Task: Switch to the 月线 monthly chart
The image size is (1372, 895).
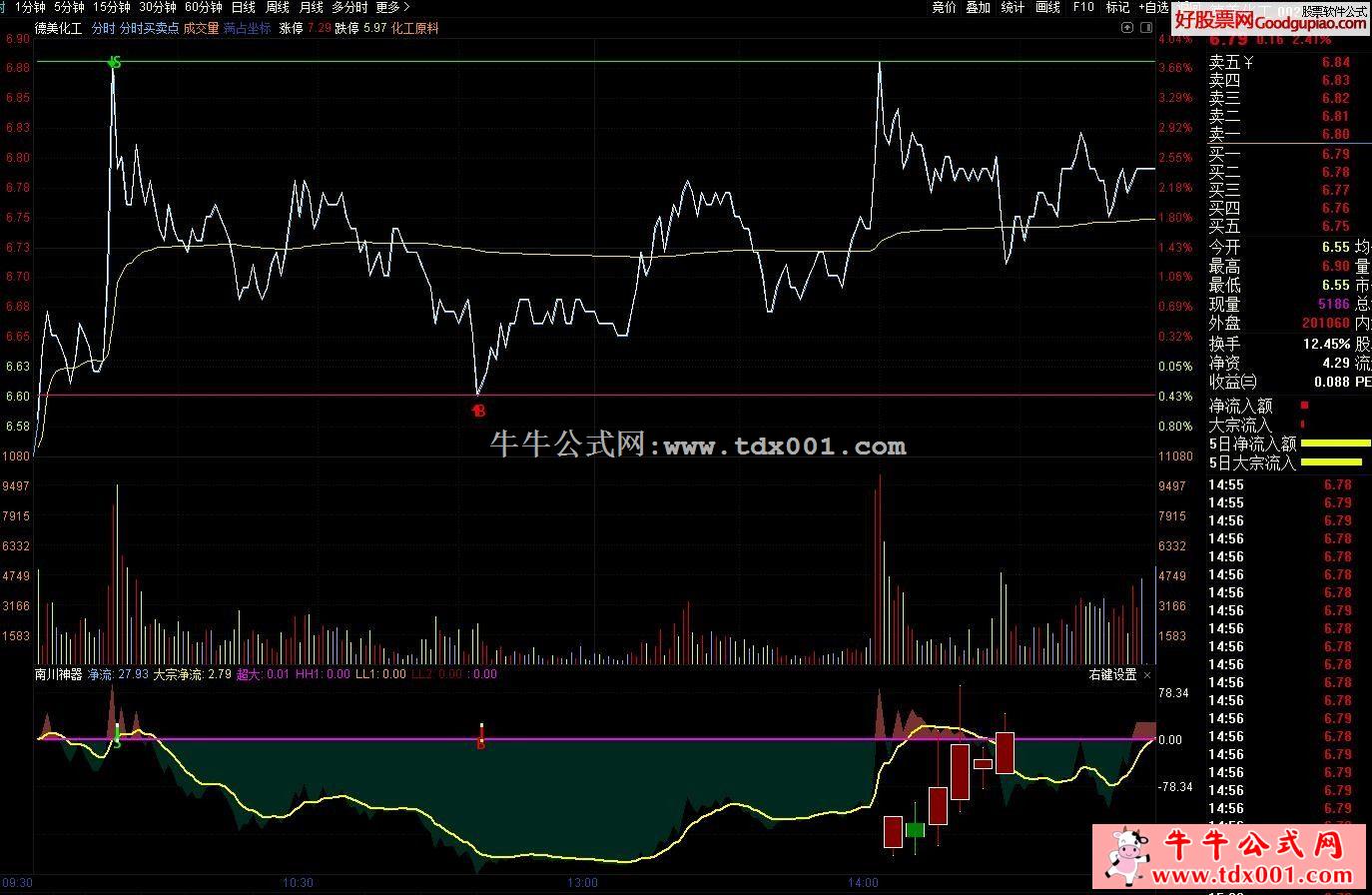Action: click(311, 7)
